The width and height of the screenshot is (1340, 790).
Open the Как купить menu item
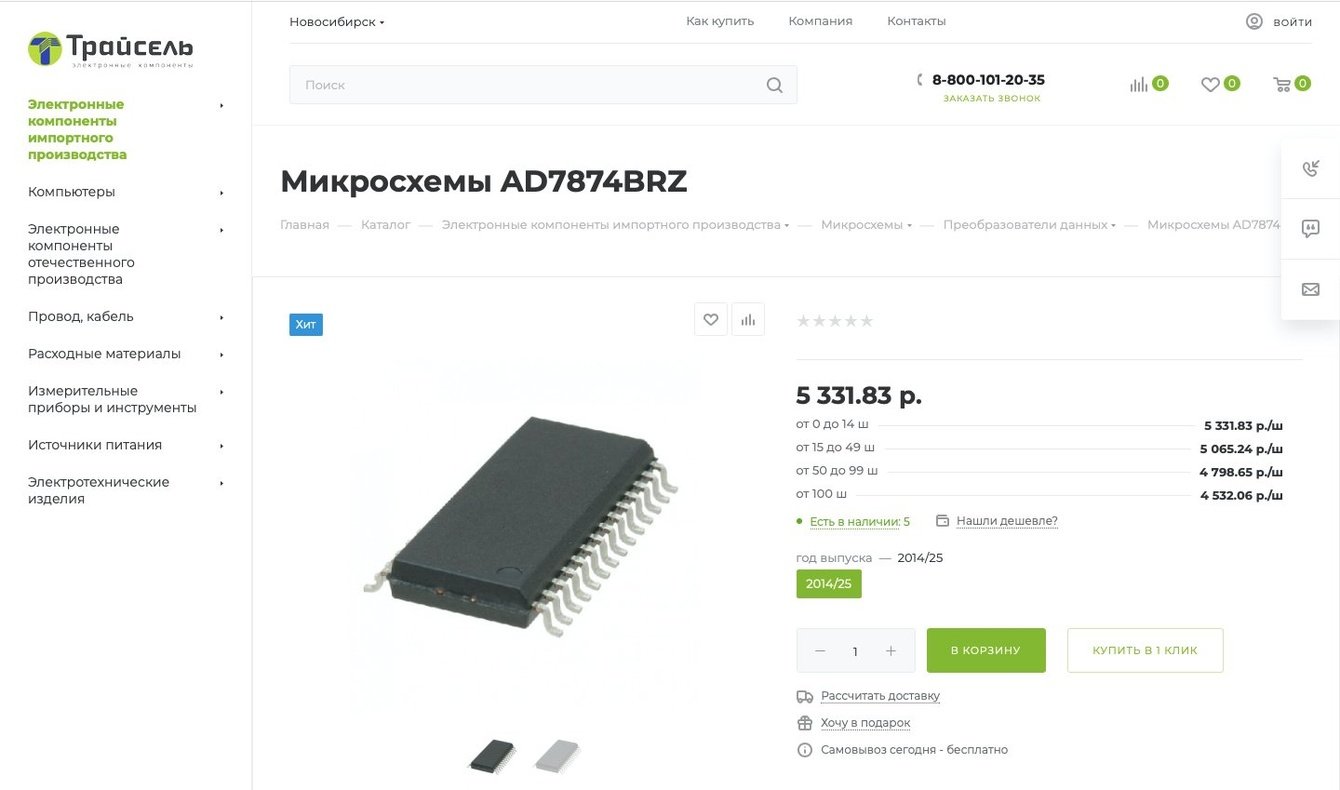click(720, 21)
